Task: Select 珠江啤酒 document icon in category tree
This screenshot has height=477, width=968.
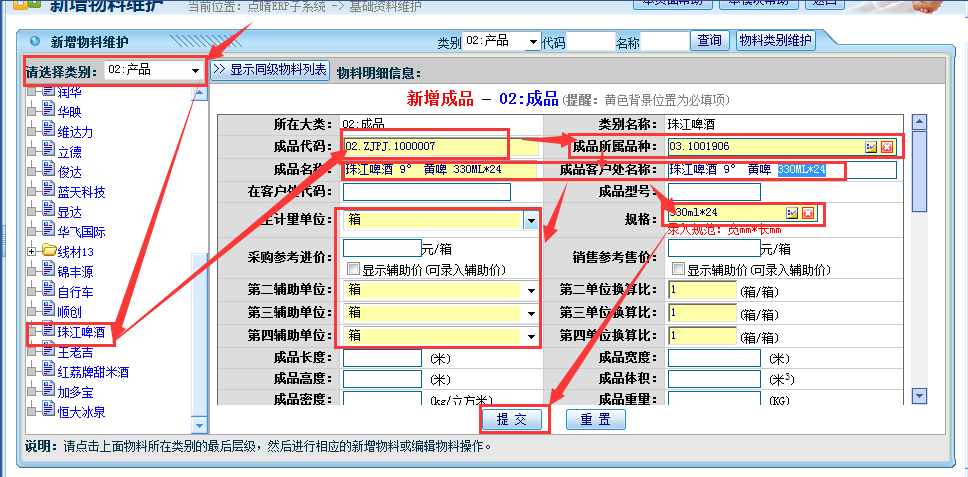Action: click(x=47, y=331)
